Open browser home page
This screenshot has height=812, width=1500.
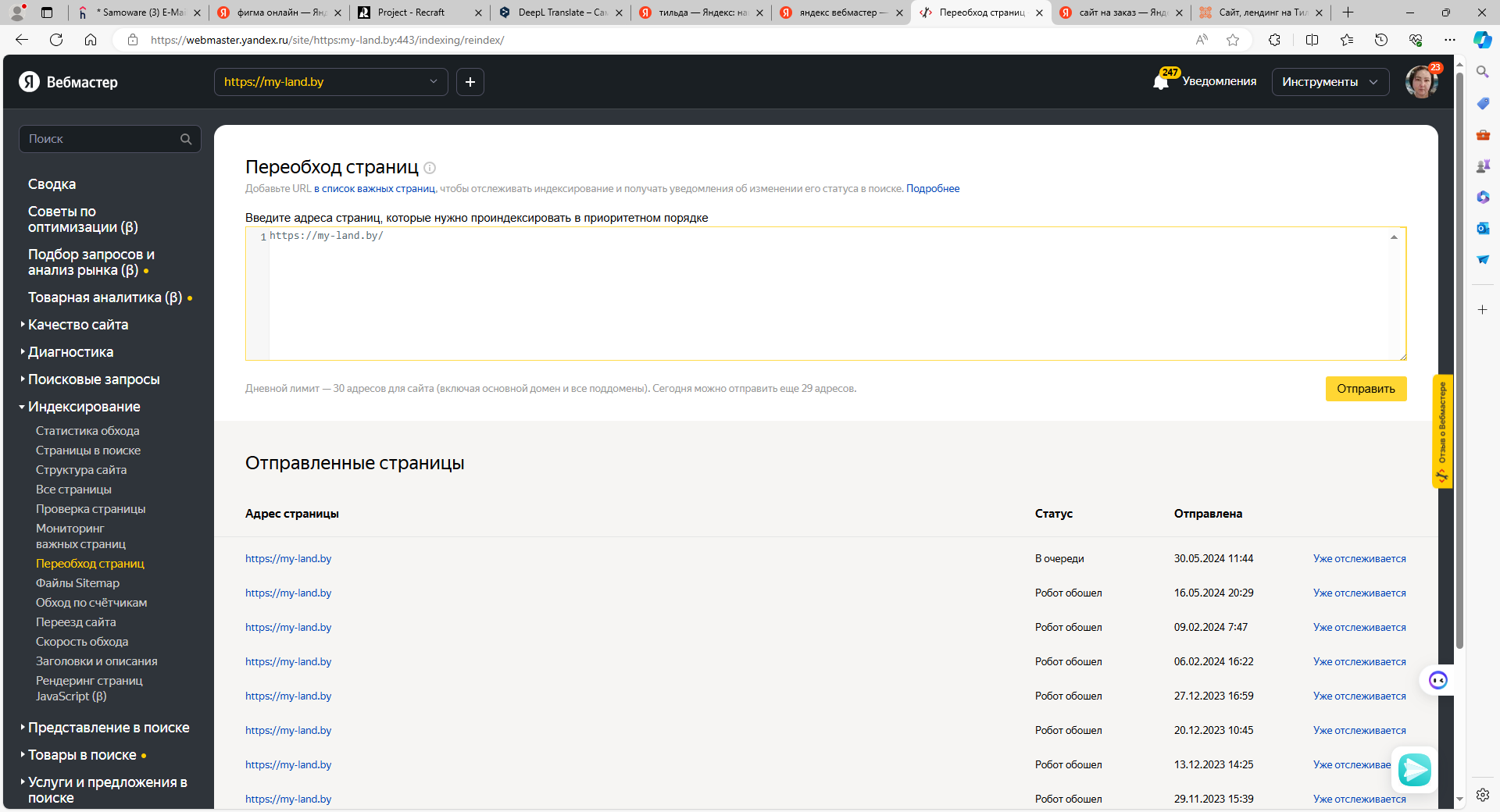pyautogui.click(x=91, y=40)
